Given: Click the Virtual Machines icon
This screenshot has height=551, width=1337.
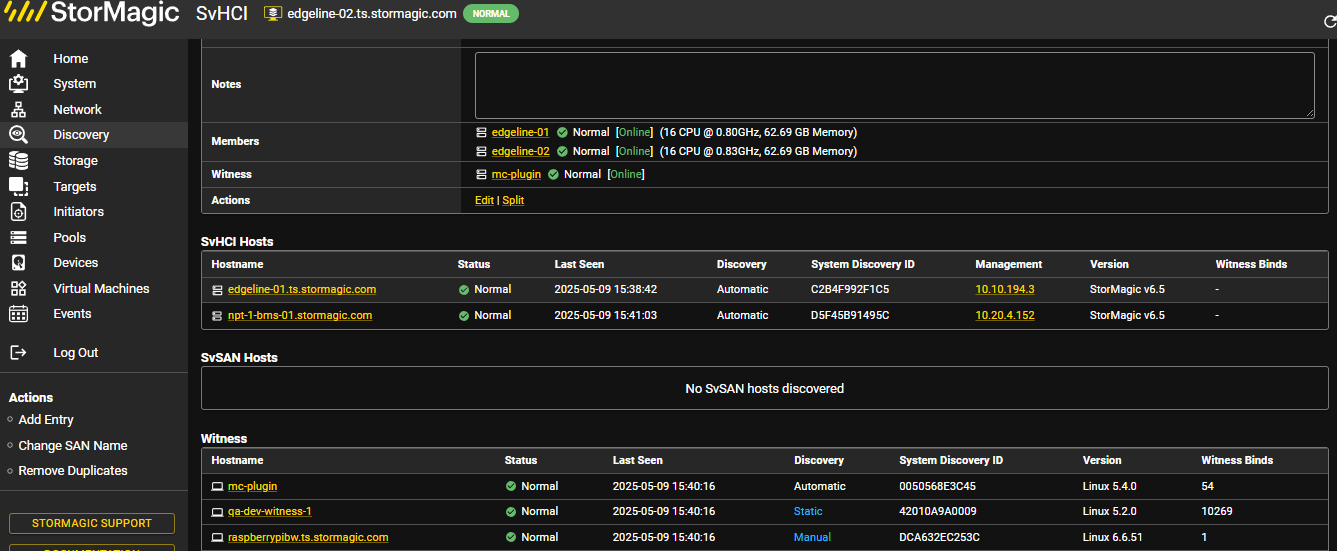Looking at the screenshot, I should pyautogui.click(x=18, y=288).
